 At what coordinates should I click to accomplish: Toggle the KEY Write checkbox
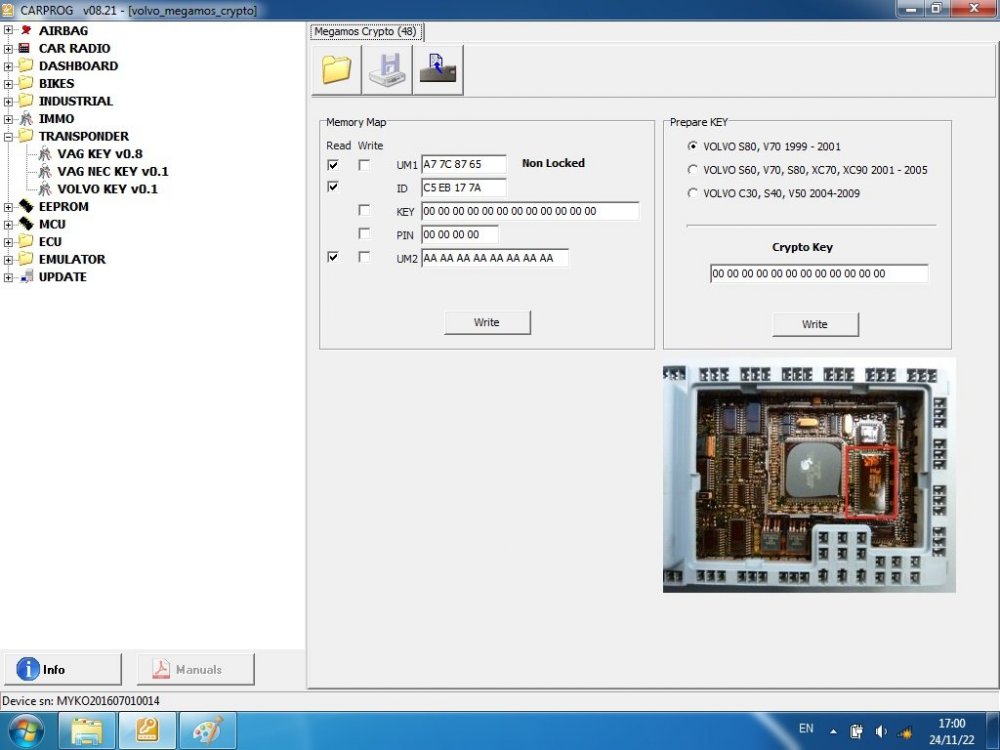click(x=364, y=210)
